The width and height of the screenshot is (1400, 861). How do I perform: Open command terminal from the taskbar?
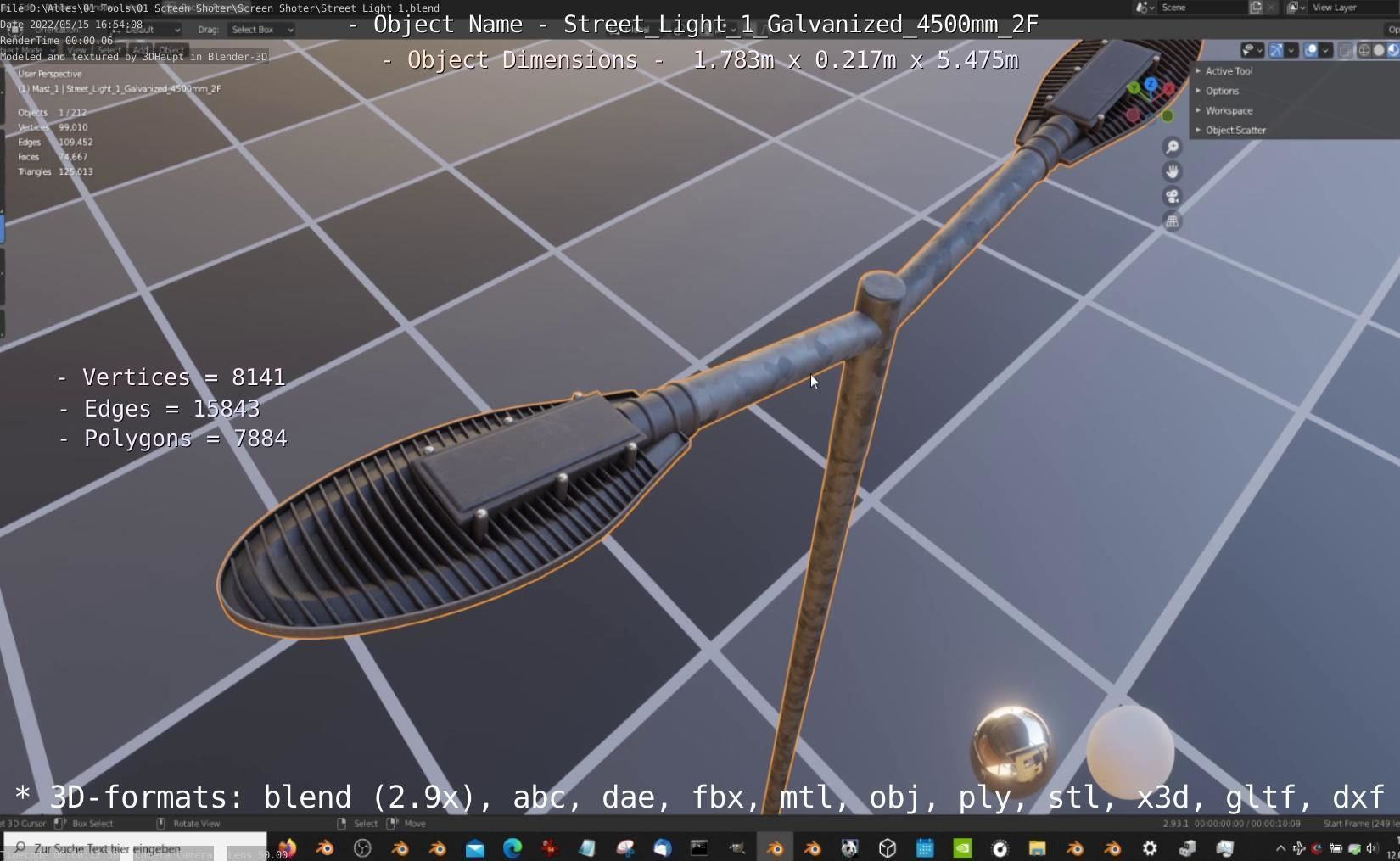point(699,848)
